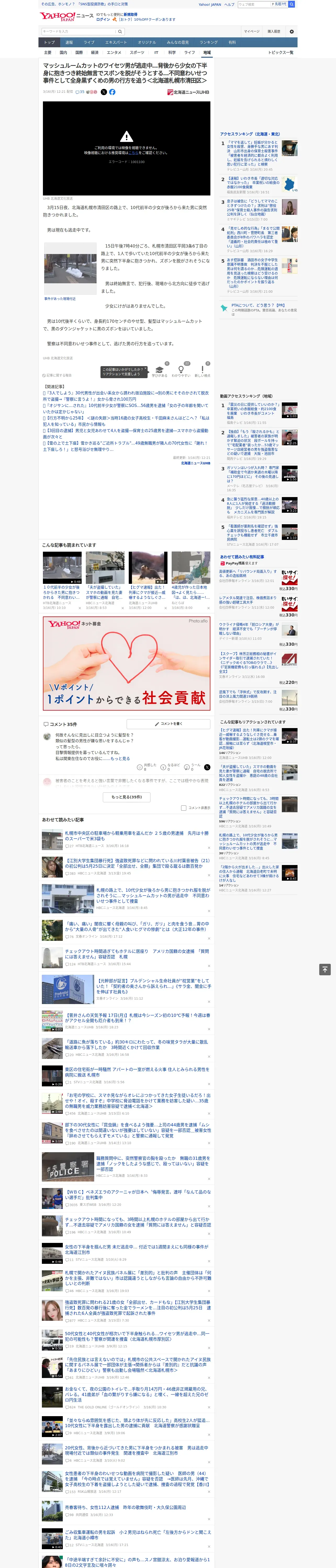Open the ライブ tab in main navigation
The height and width of the screenshot is (1568, 336).
[89, 43]
